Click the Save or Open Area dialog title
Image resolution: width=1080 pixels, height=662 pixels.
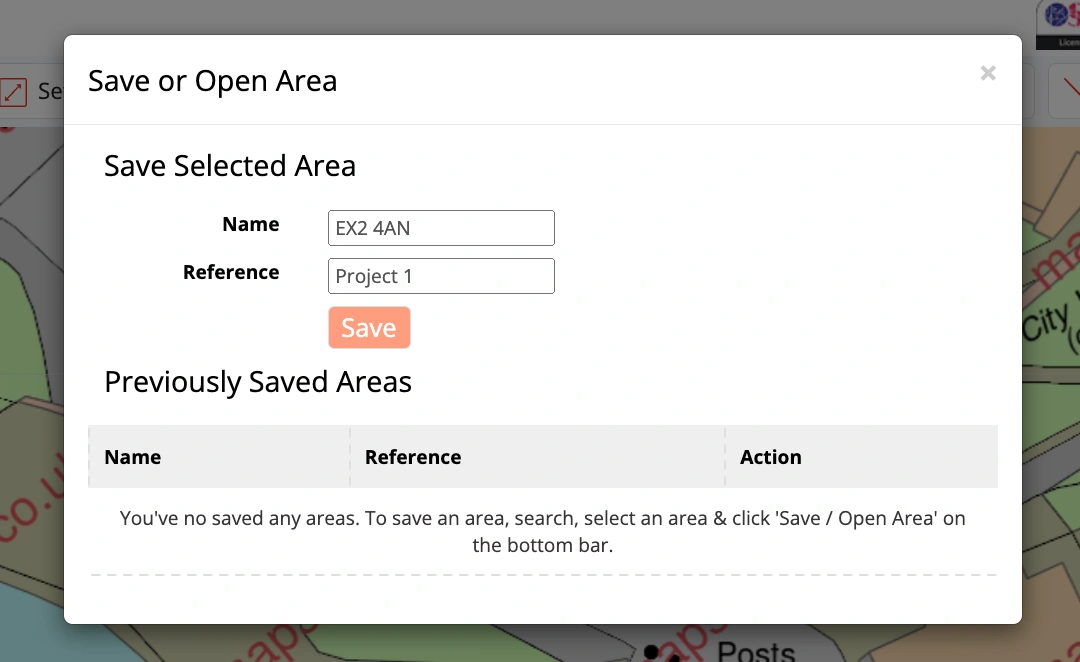[214, 81]
